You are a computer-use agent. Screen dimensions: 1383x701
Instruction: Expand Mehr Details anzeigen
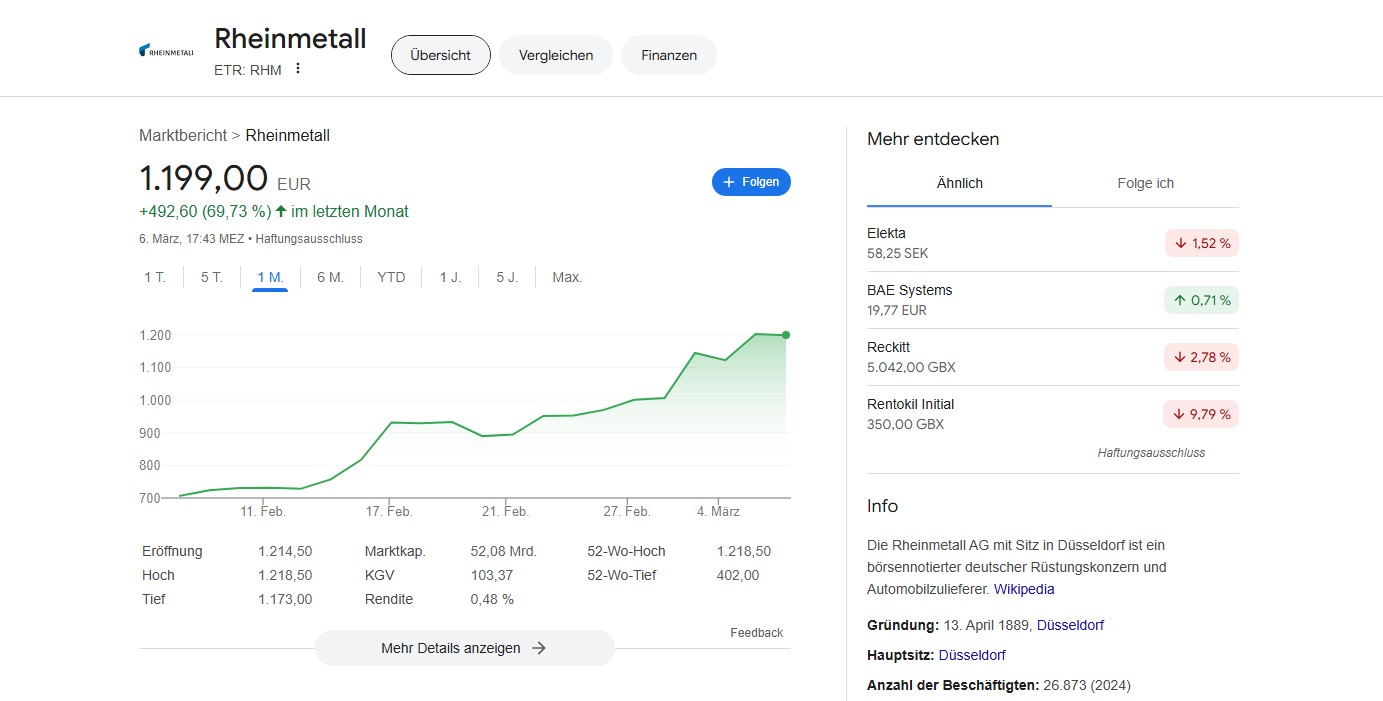coord(464,648)
